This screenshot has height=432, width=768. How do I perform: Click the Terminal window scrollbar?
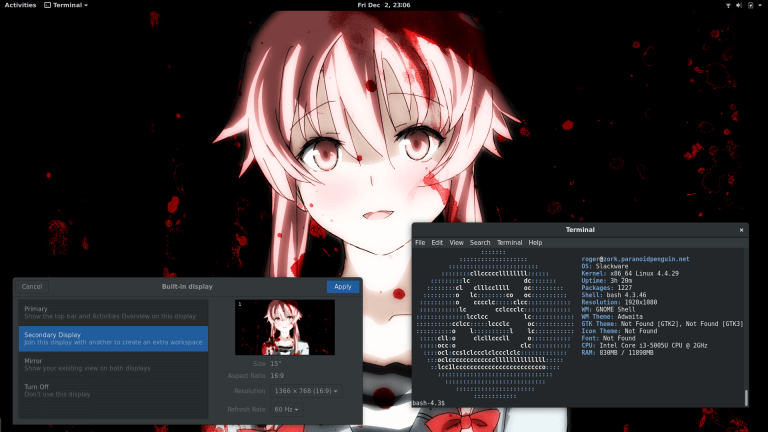coord(746,398)
